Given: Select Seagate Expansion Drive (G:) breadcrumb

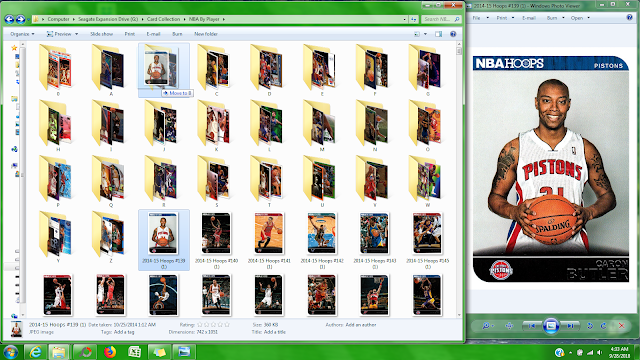Looking at the screenshot, I should 108,19.
